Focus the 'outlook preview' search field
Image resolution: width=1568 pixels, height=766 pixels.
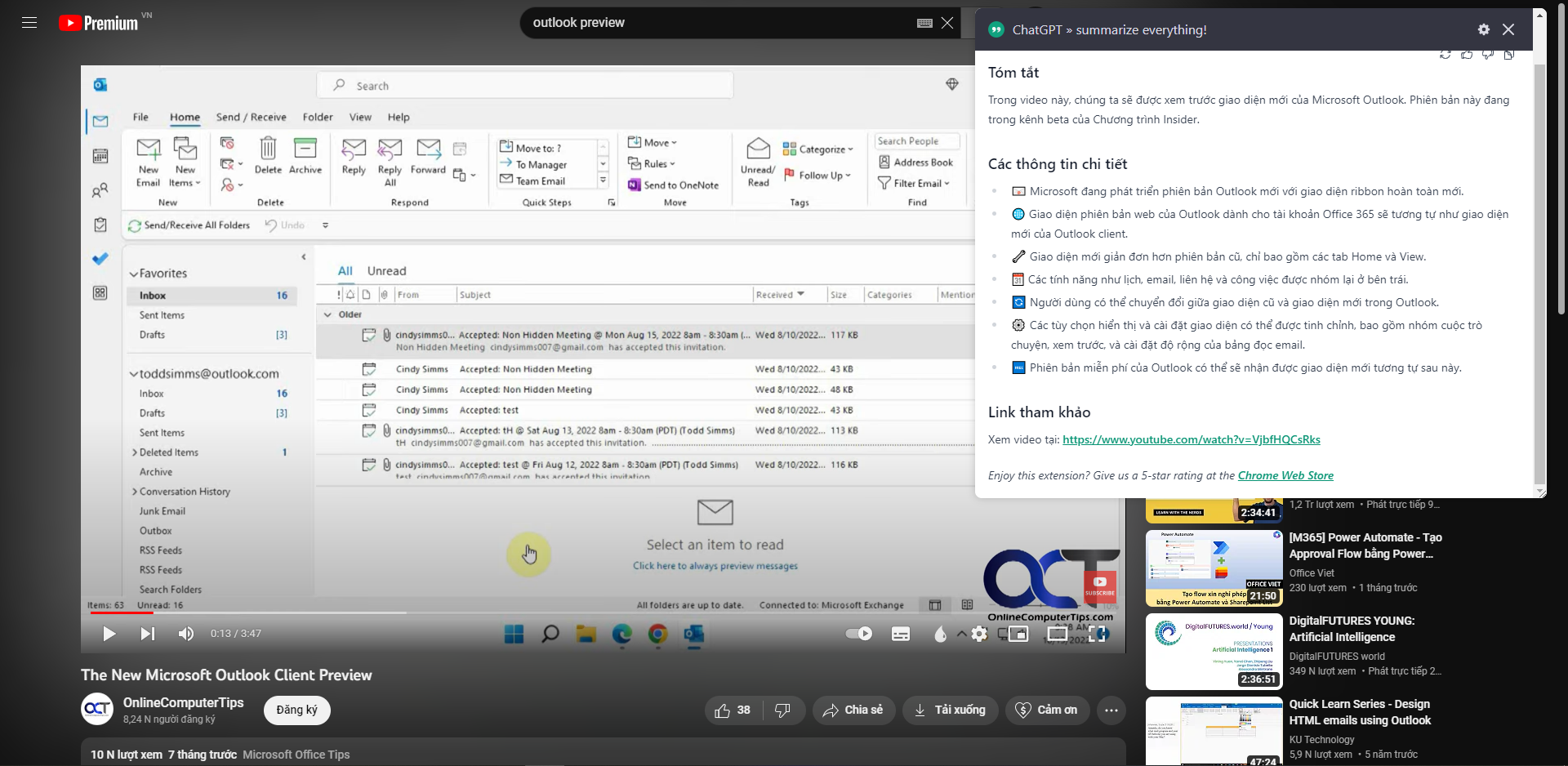click(x=719, y=23)
